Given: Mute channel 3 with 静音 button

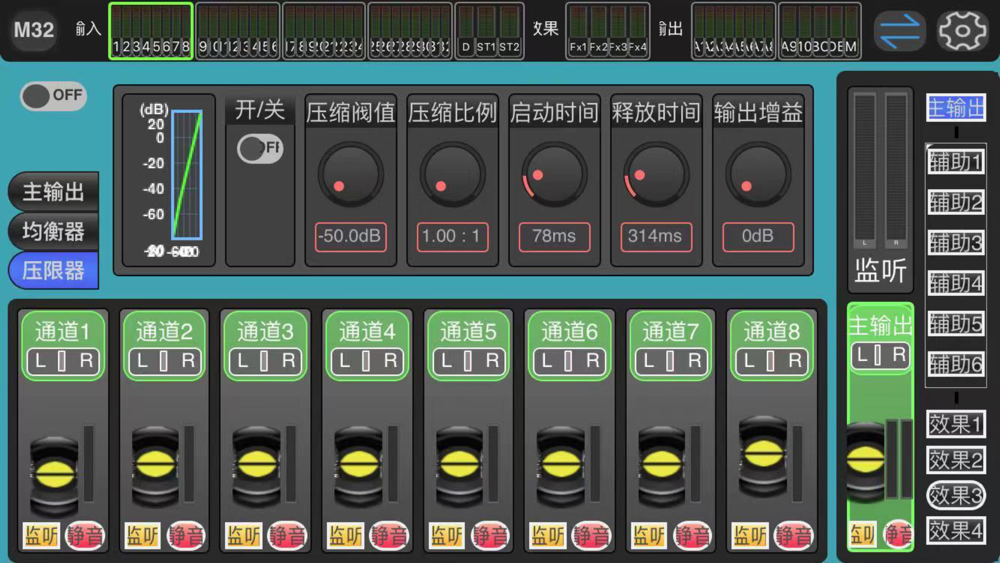Looking at the screenshot, I should pyautogui.click(x=286, y=536).
